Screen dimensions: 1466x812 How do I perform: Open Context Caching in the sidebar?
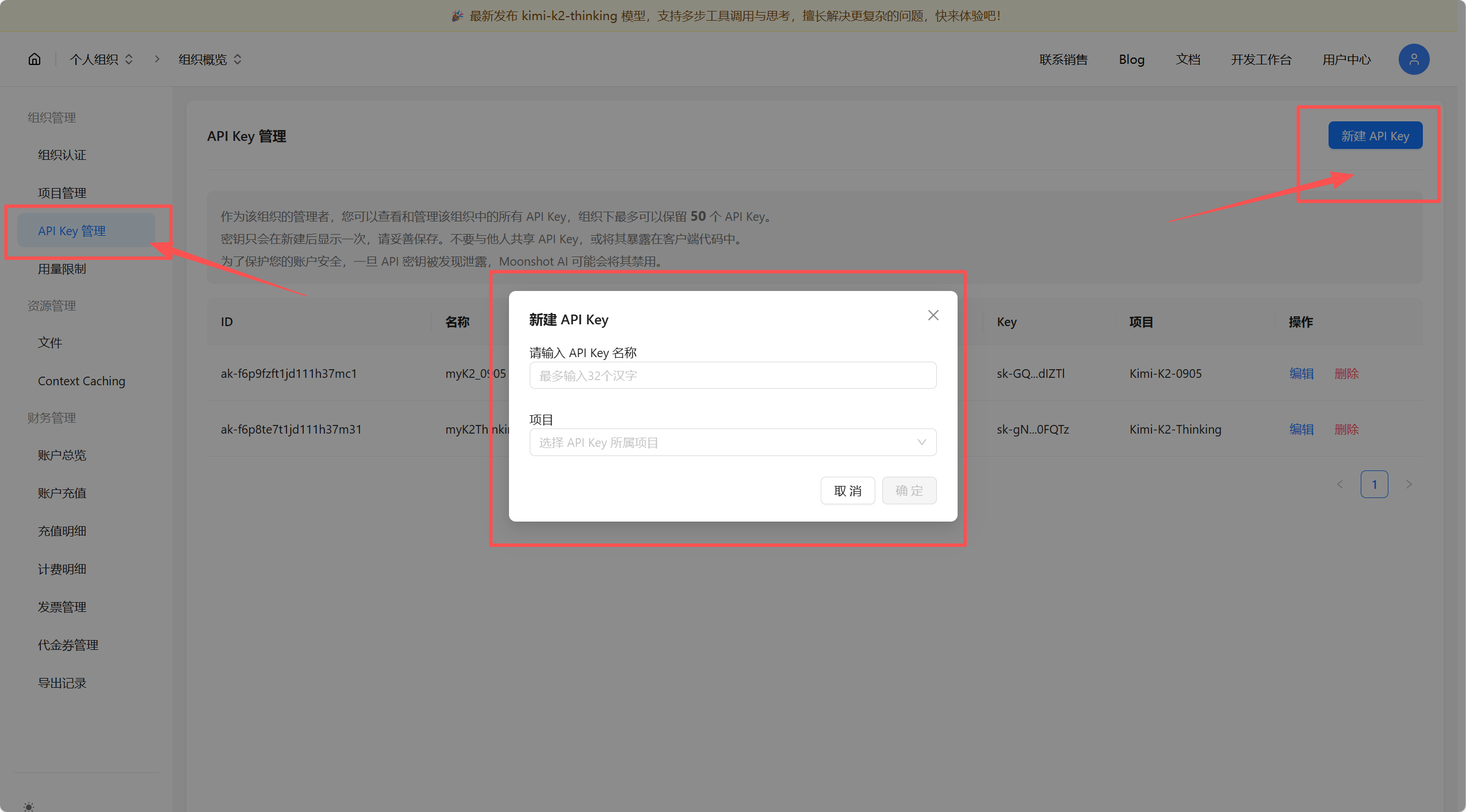[x=81, y=381]
